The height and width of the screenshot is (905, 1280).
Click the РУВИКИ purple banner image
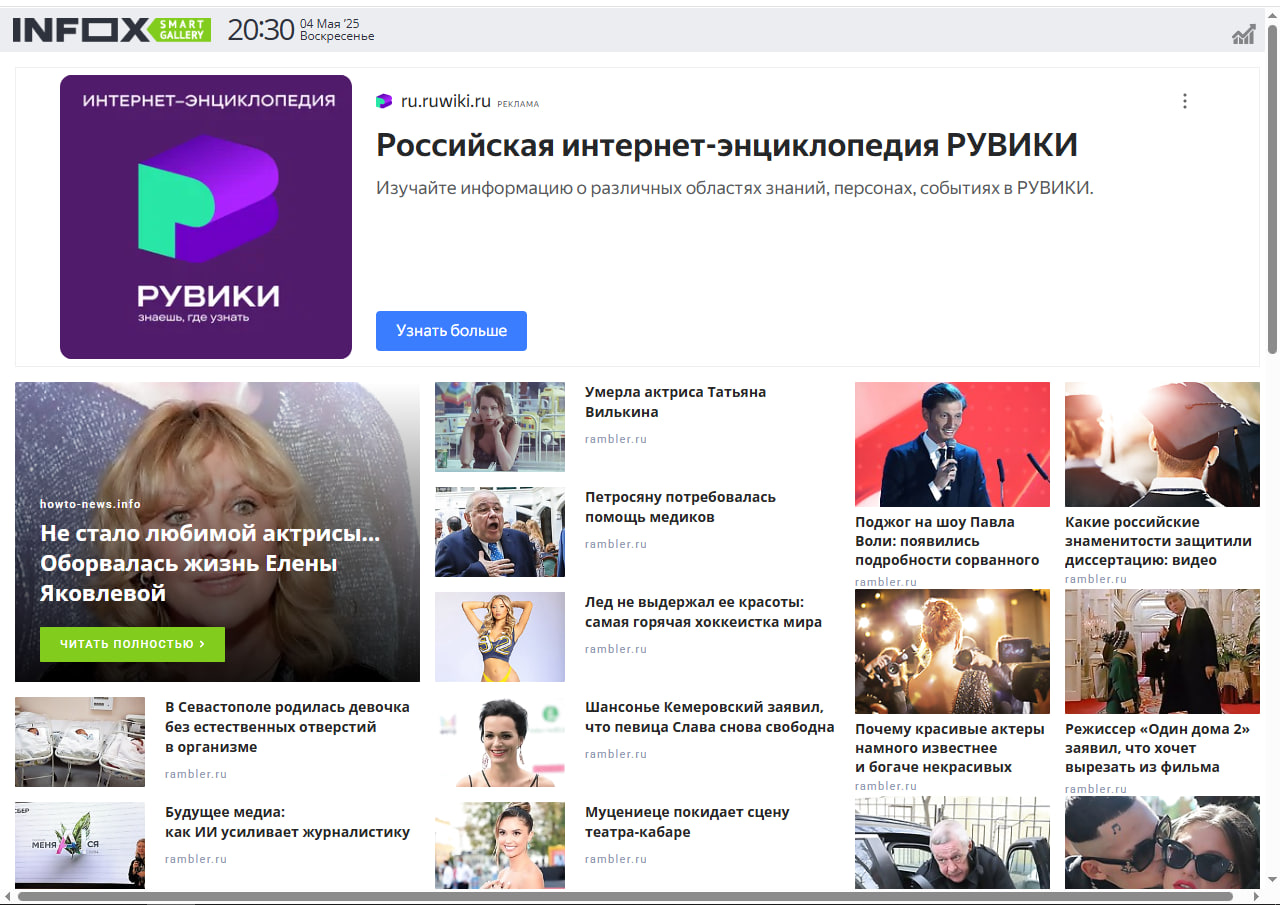pos(206,217)
